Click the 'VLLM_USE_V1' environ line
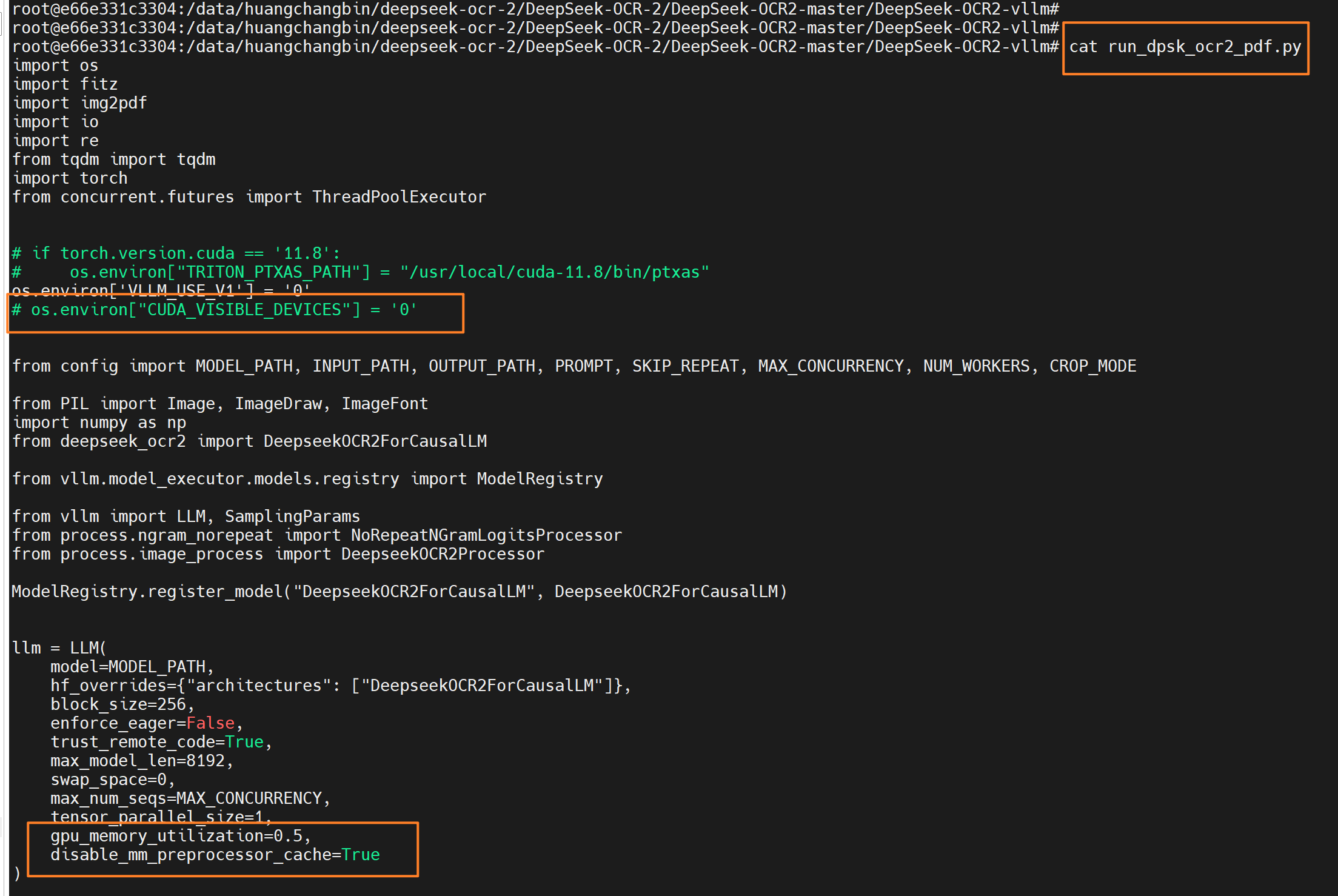 (x=161, y=291)
